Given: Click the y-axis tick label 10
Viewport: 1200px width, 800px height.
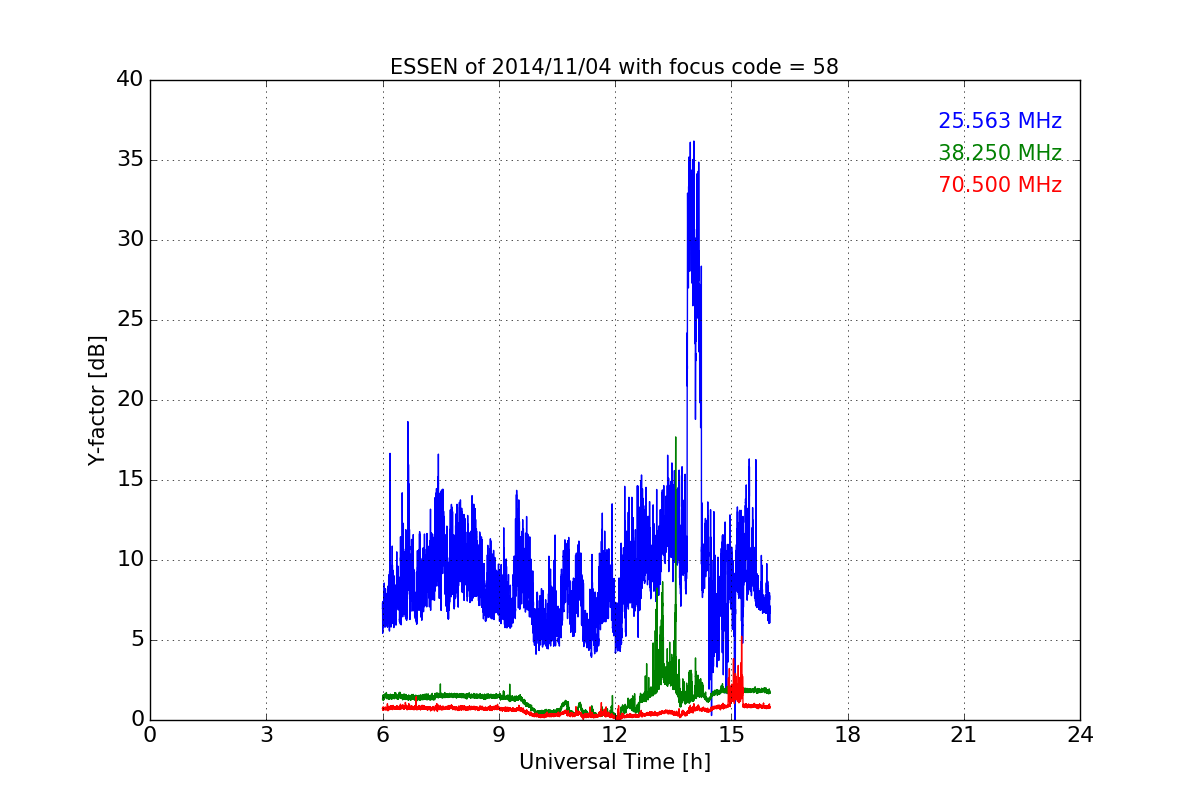Looking at the screenshot, I should pos(130,560).
